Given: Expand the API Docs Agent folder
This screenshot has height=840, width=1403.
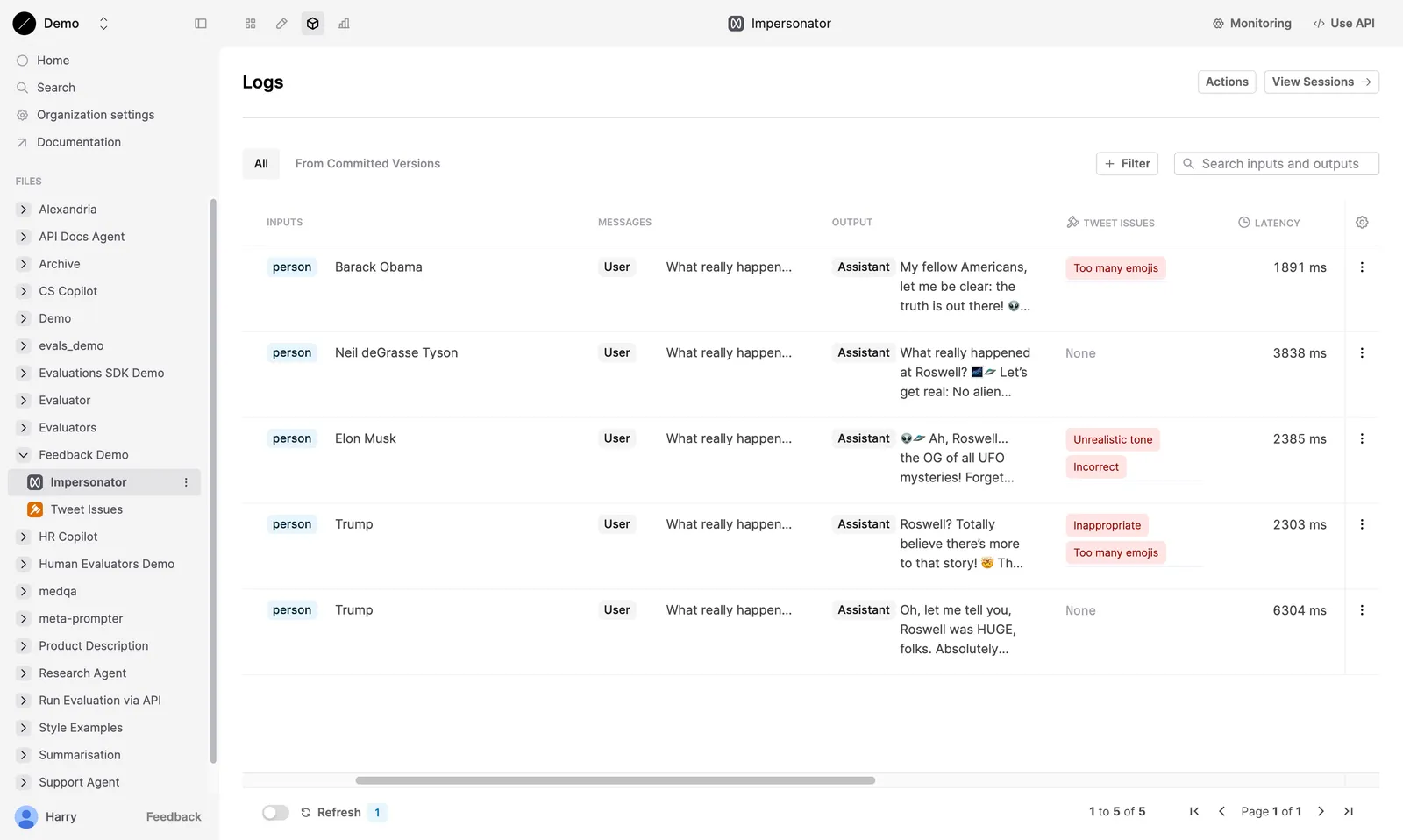Looking at the screenshot, I should (x=24, y=237).
